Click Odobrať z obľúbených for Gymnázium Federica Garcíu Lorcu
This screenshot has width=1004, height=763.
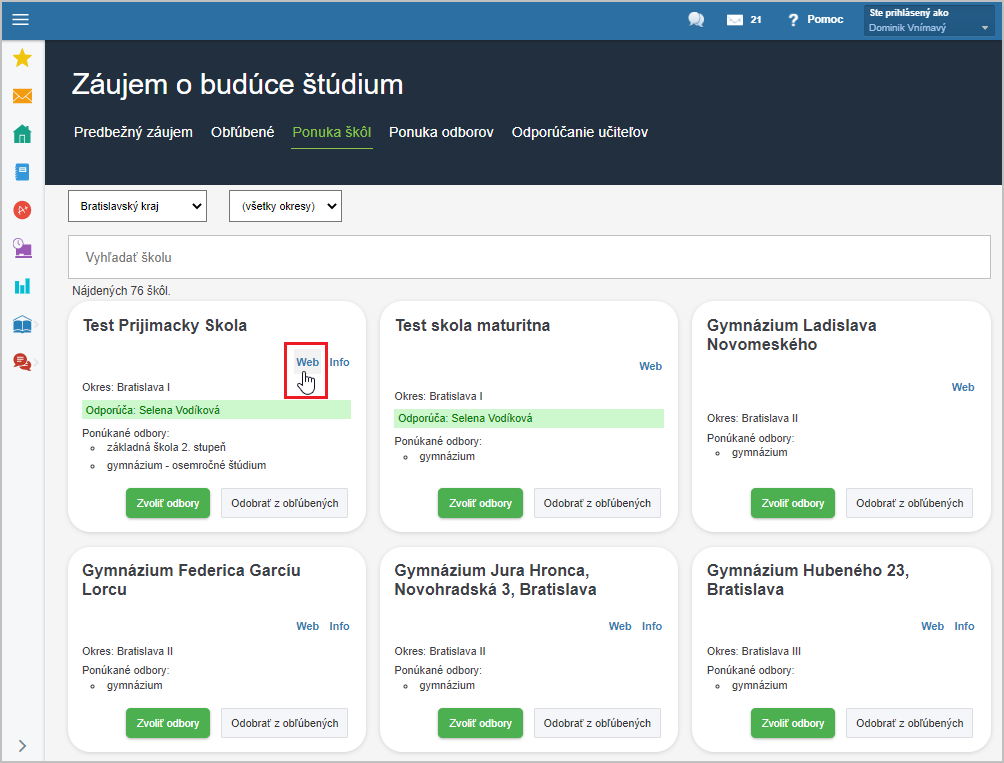tap(284, 723)
